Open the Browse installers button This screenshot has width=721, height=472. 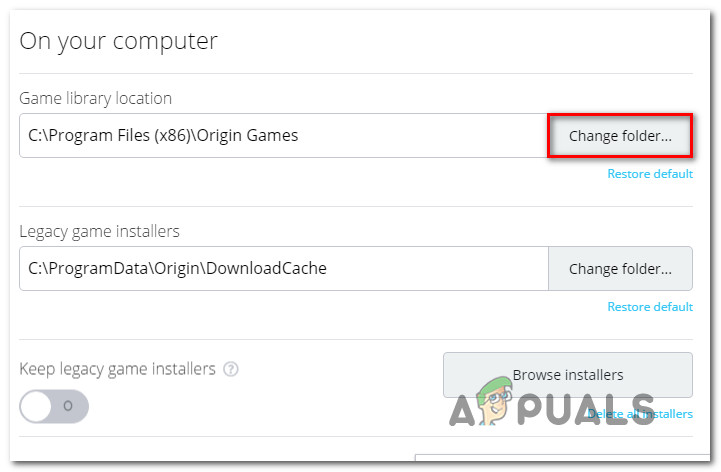click(568, 375)
